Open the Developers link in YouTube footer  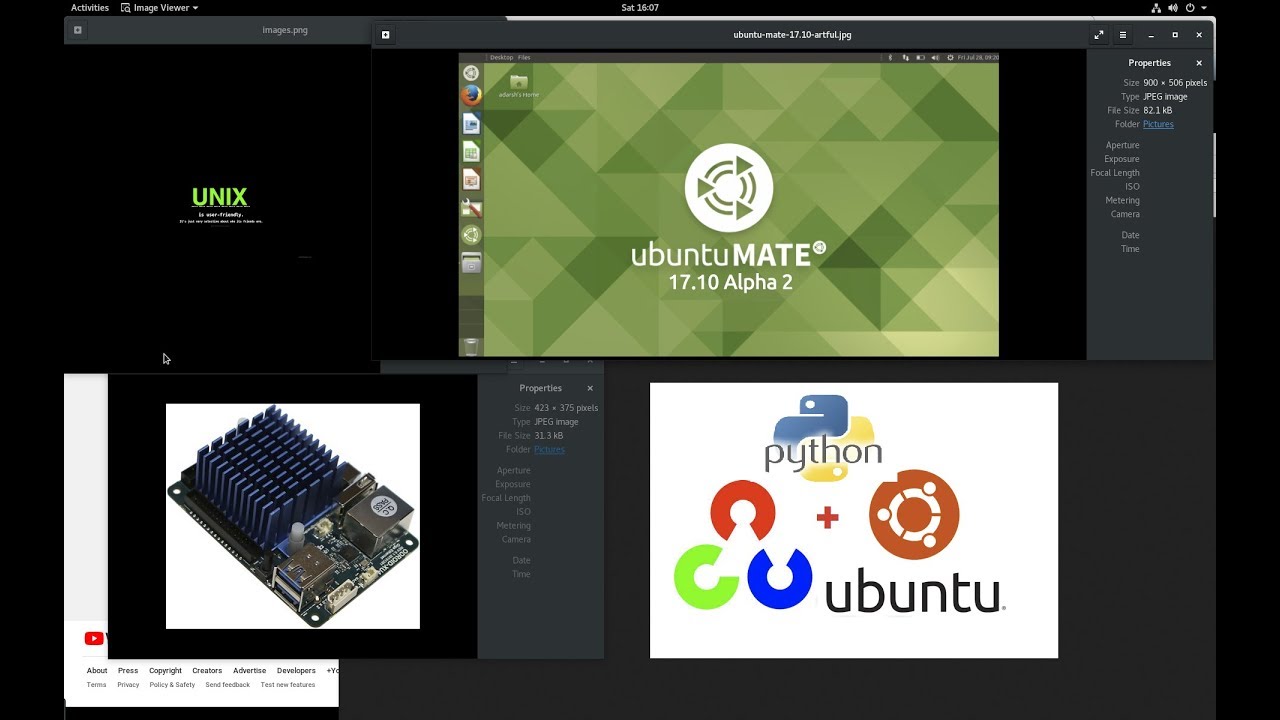[296, 671]
